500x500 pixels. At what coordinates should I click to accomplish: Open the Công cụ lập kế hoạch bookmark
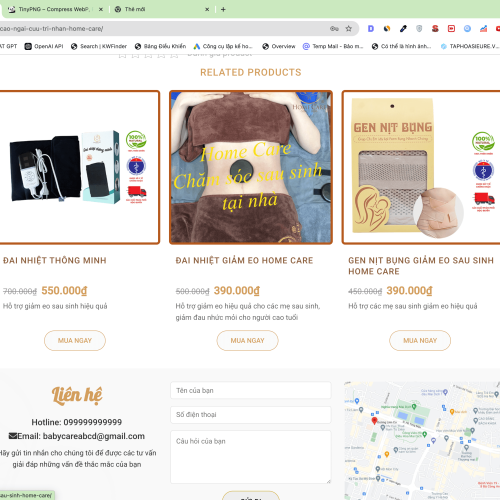coord(223,46)
